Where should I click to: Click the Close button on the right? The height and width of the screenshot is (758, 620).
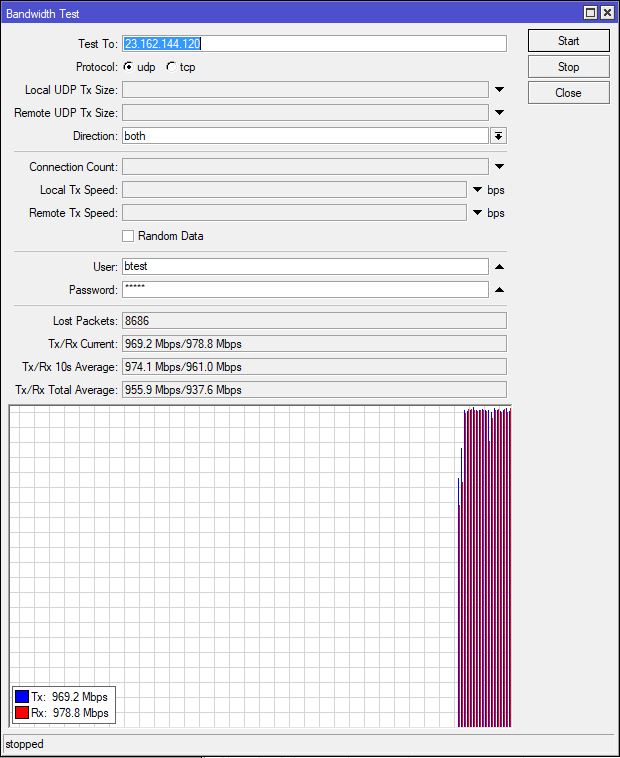point(568,93)
